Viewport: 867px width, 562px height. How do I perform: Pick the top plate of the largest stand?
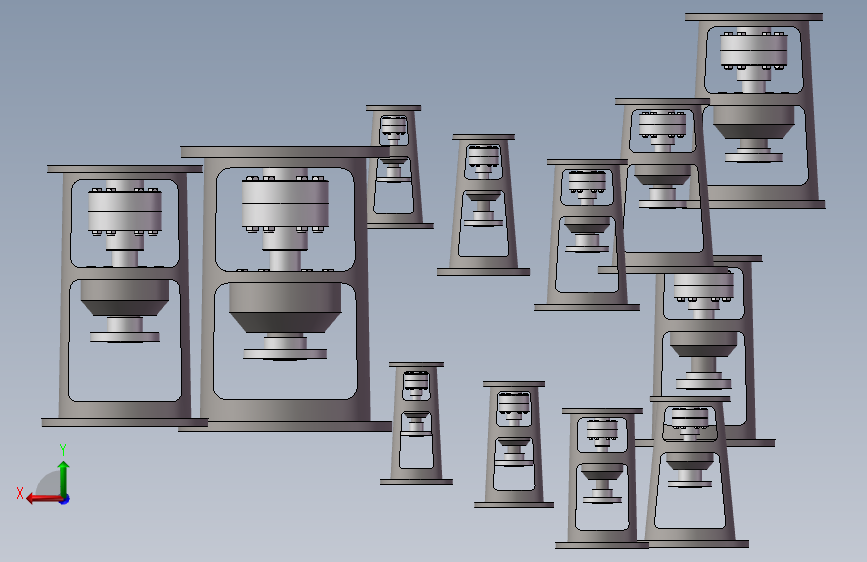(285, 152)
